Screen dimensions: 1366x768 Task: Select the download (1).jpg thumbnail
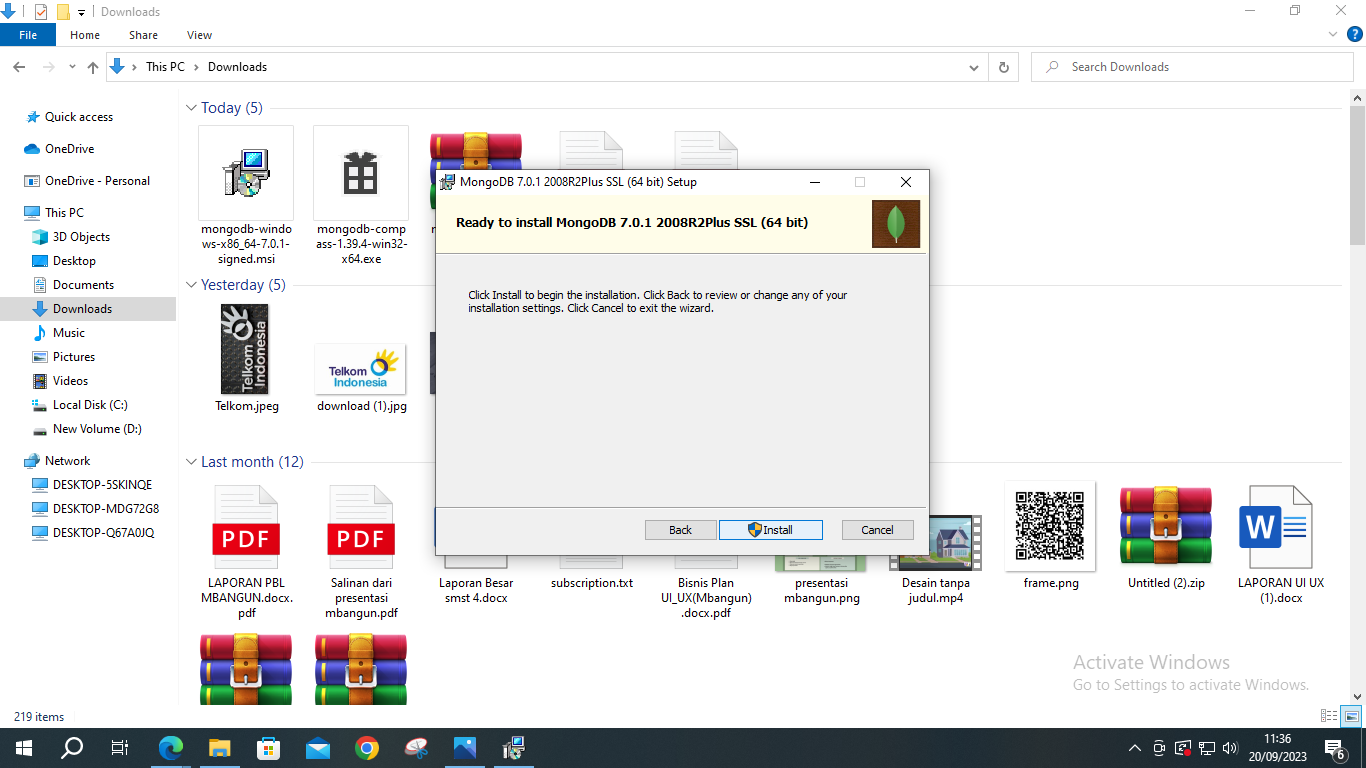click(361, 370)
